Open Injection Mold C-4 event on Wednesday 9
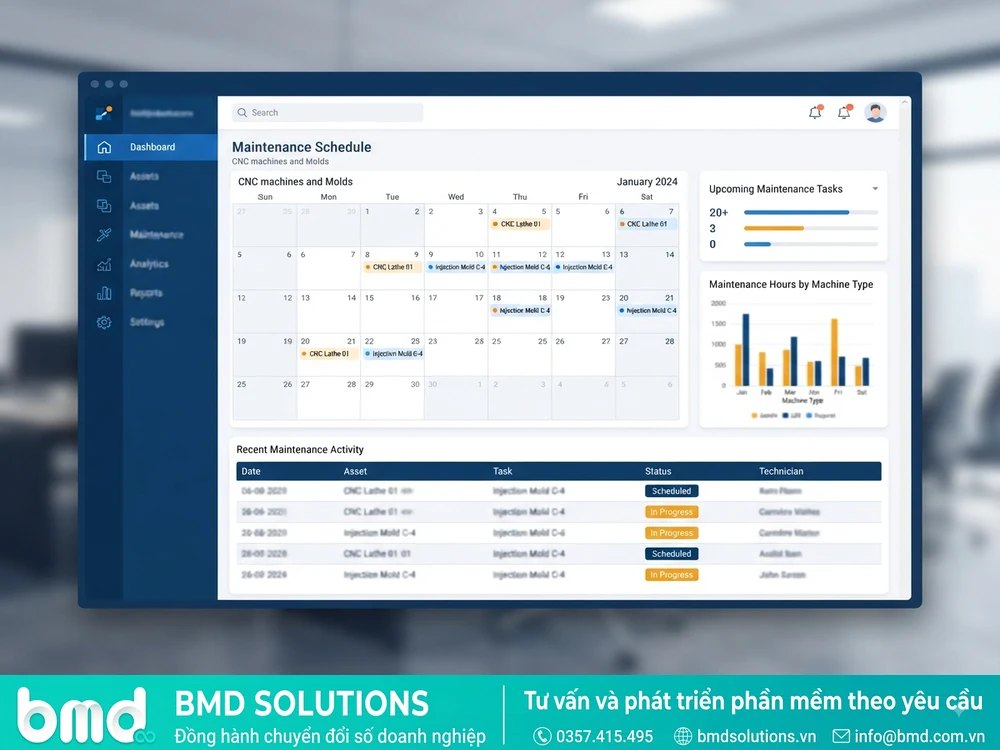1000x750 pixels. pyautogui.click(x=457, y=267)
